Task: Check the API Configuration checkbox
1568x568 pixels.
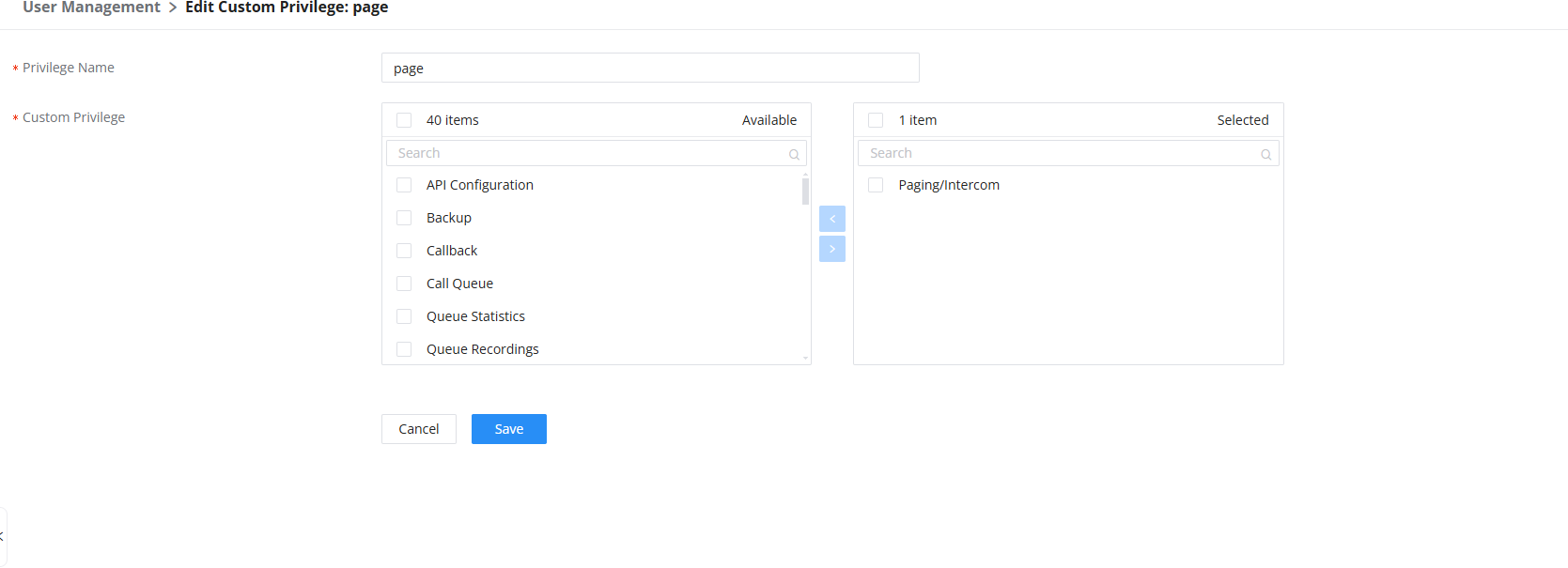Action: pyautogui.click(x=404, y=185)
